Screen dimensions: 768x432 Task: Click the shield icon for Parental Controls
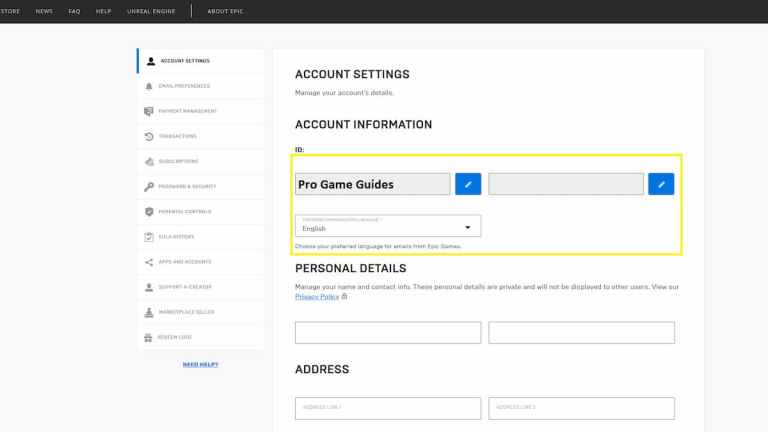tap(149, 212)
